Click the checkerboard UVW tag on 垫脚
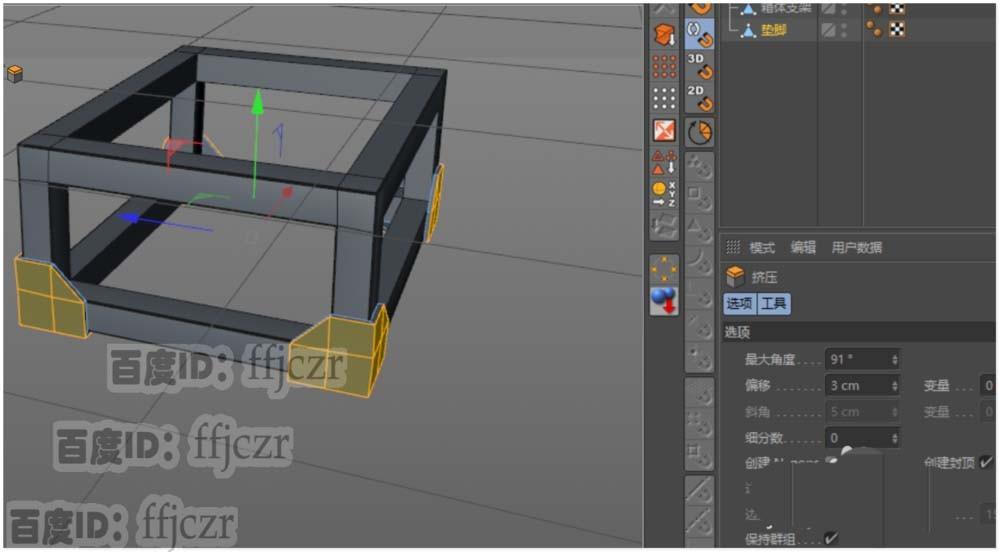The height and width of the screenshot is (552, 1000). pos(897,29)
